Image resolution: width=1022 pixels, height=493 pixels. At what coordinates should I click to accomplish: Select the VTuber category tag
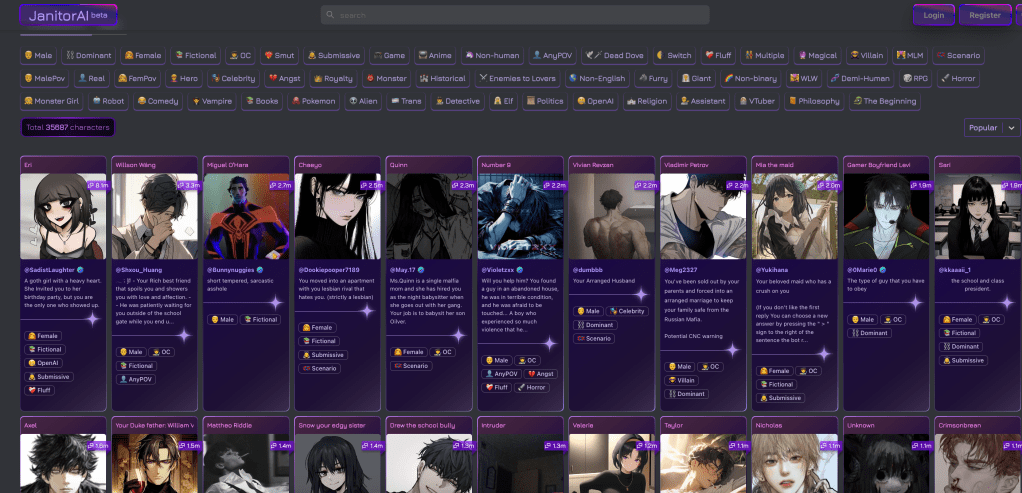(x=755, y=101)
